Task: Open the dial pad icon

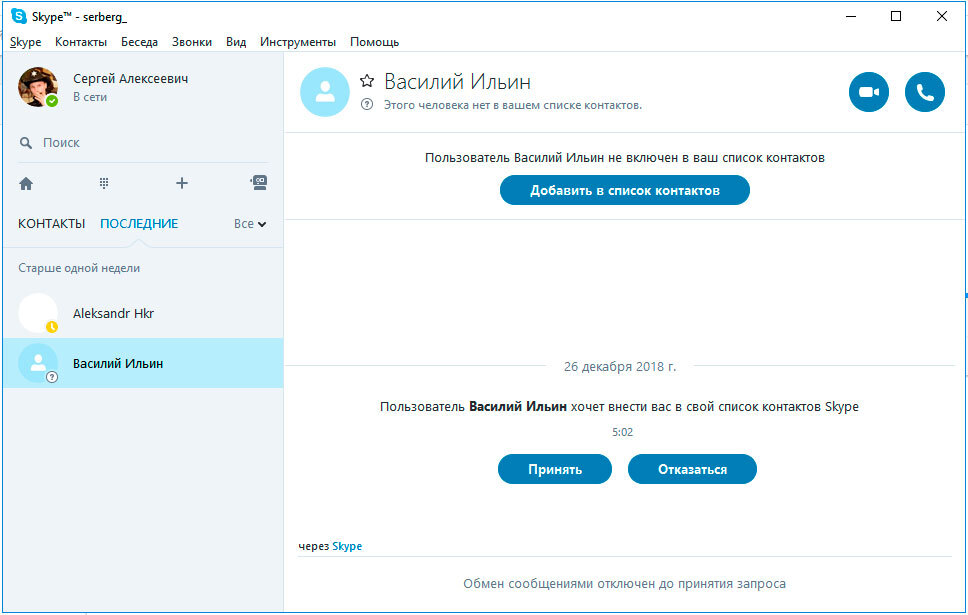Action: [x=104, y=183]
